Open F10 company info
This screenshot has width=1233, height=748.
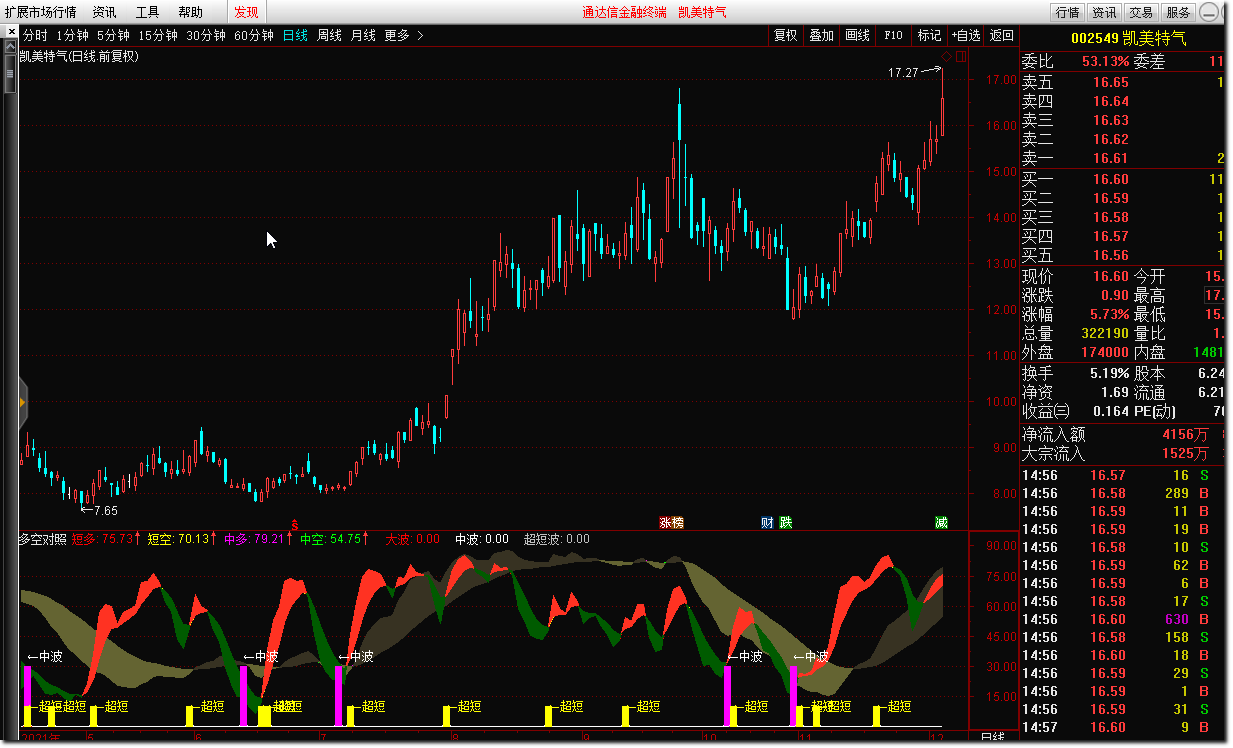pos(893,35)
